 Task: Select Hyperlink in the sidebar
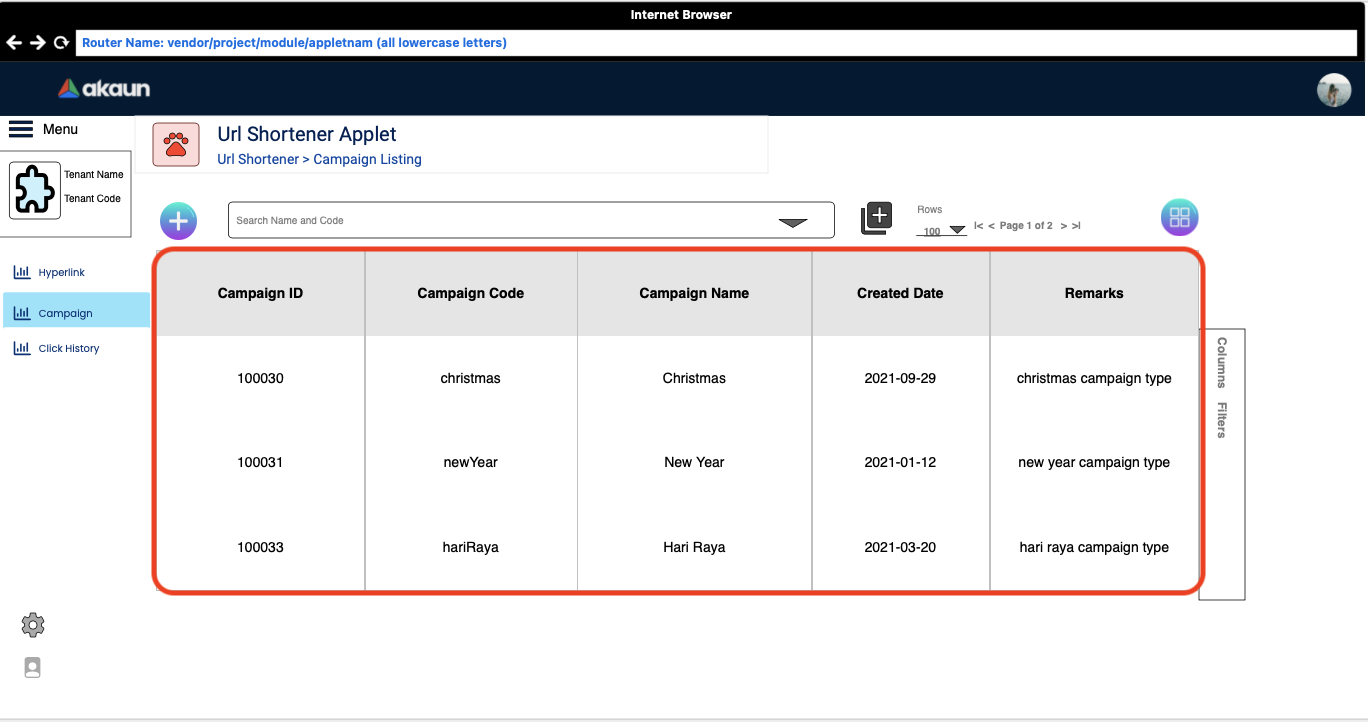[x=61, y=273]
